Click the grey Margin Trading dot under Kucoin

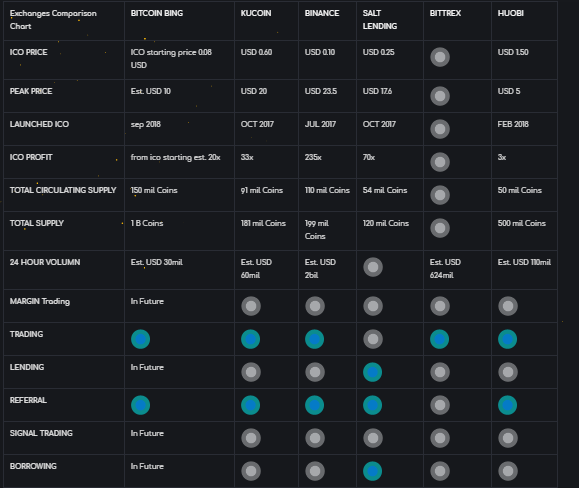coord(251,306)
